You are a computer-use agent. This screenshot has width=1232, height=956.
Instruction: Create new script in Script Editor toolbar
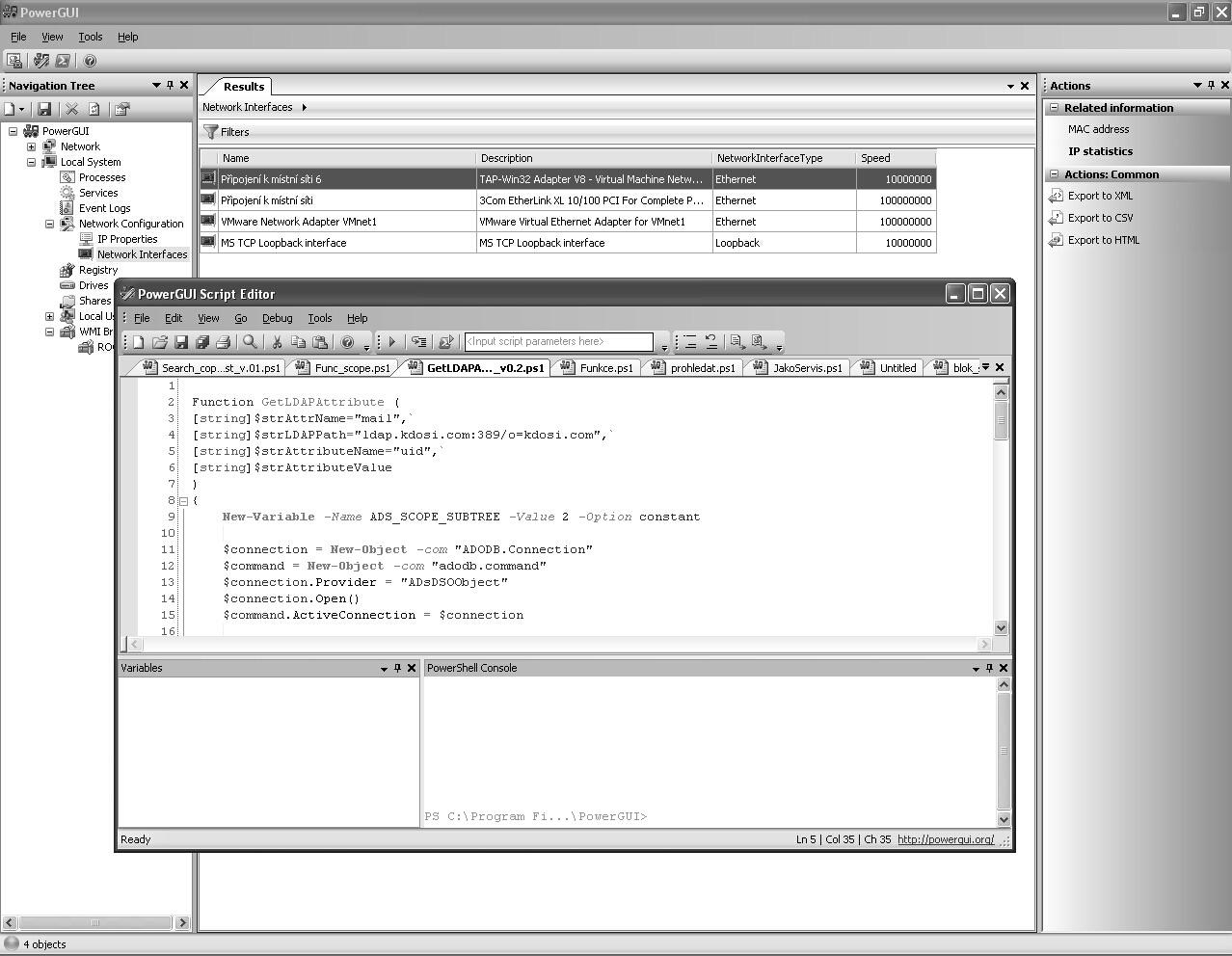pos(138,341)
